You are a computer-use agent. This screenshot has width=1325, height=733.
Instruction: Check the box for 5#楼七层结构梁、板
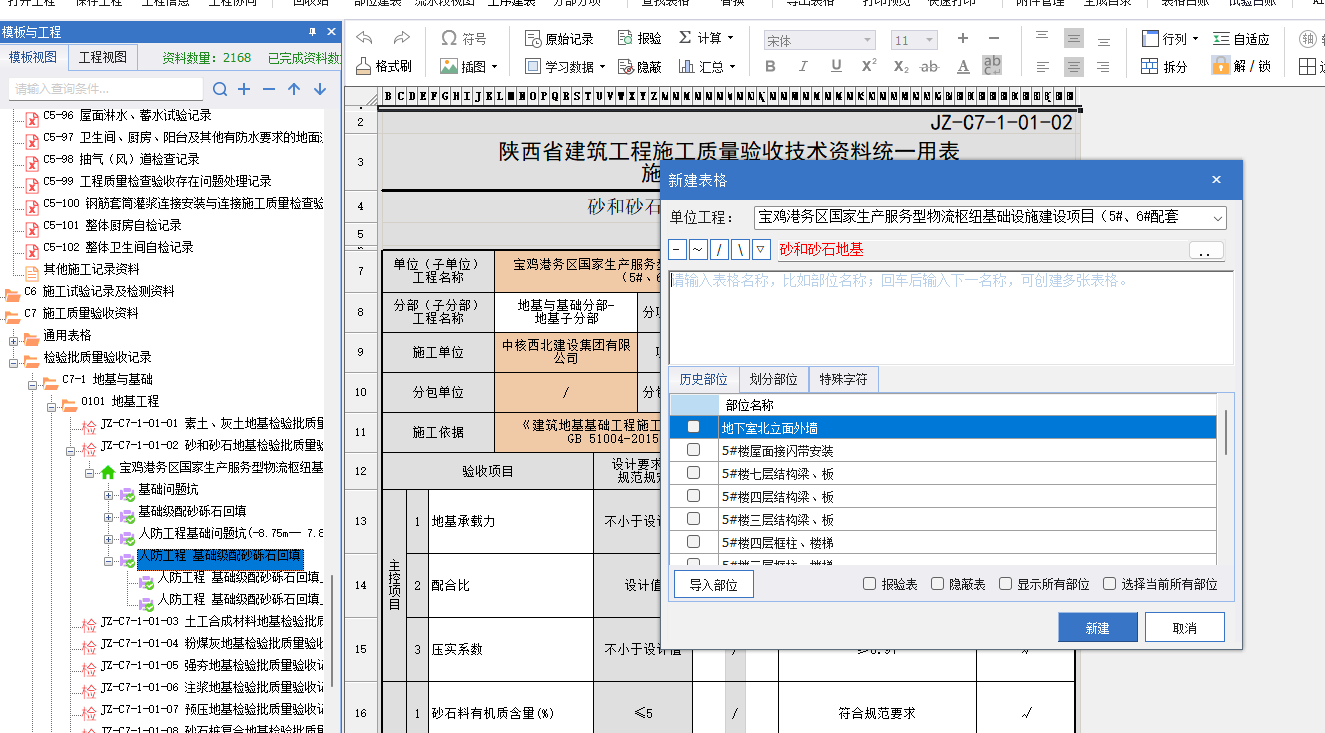point(693,473)
